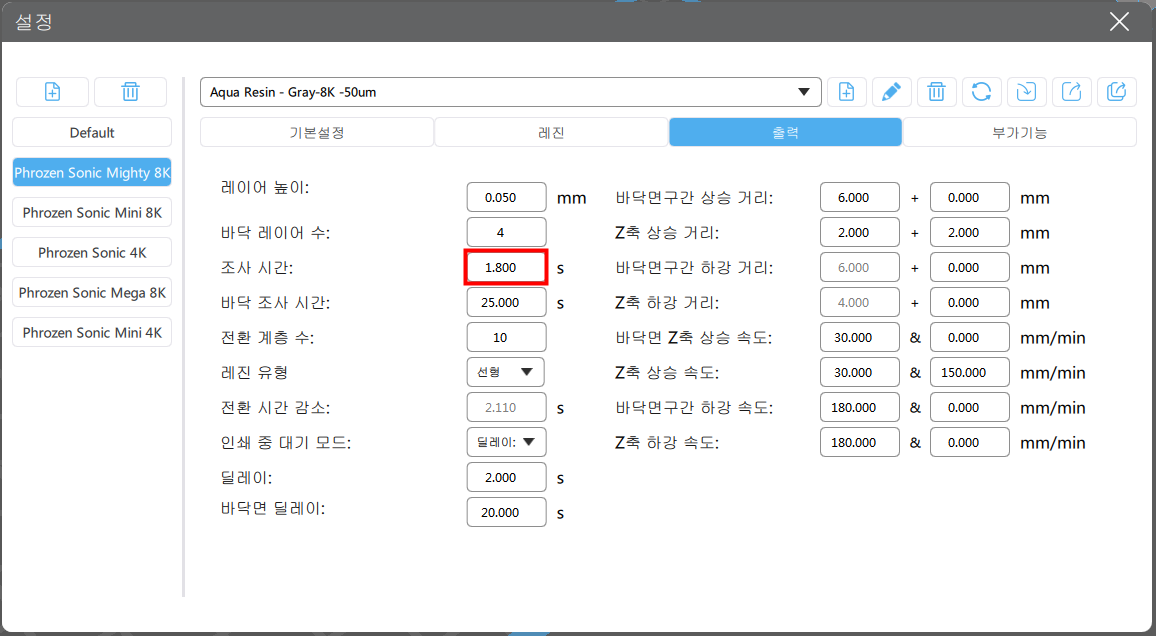Import a profile with the arrow-in icon
Viewport: 1156px width, 636px height.
(x=1026, y=92)
